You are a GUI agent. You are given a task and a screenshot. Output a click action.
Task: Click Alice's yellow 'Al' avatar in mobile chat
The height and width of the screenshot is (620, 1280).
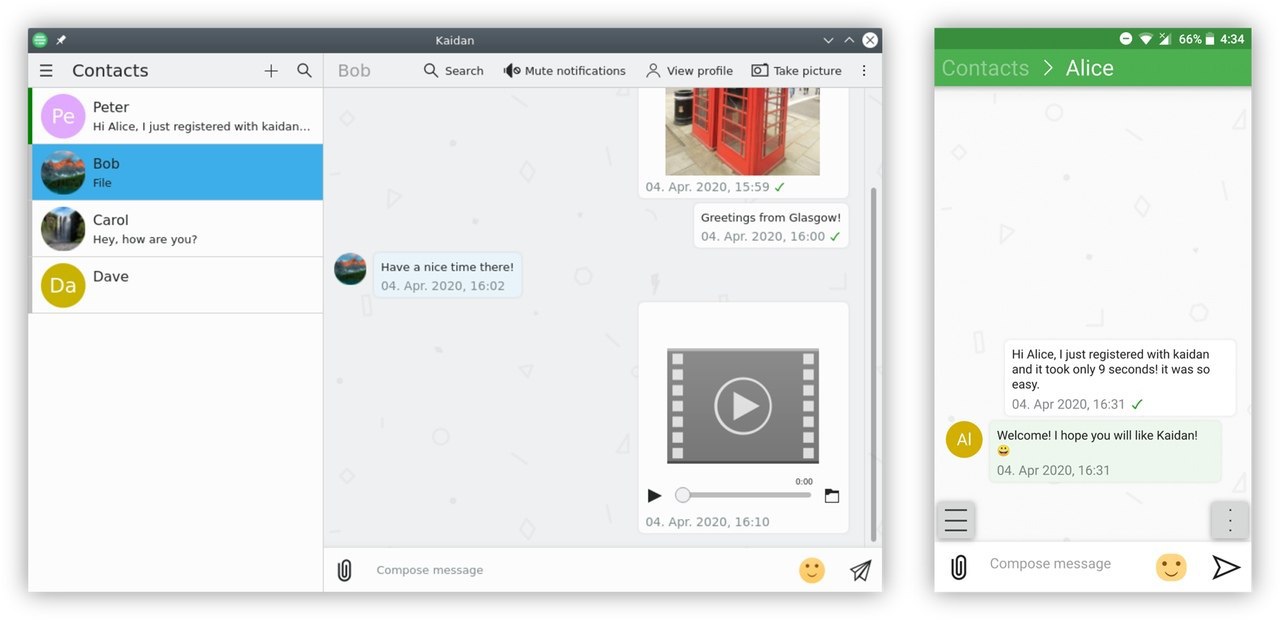tap(964, 439)
